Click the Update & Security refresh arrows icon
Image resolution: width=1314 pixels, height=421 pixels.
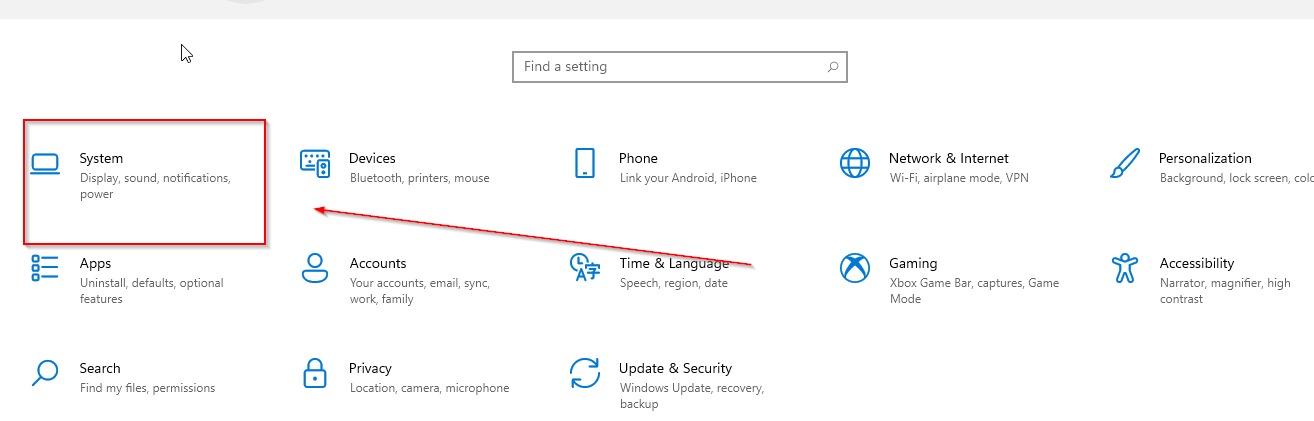tap(585, 373)
